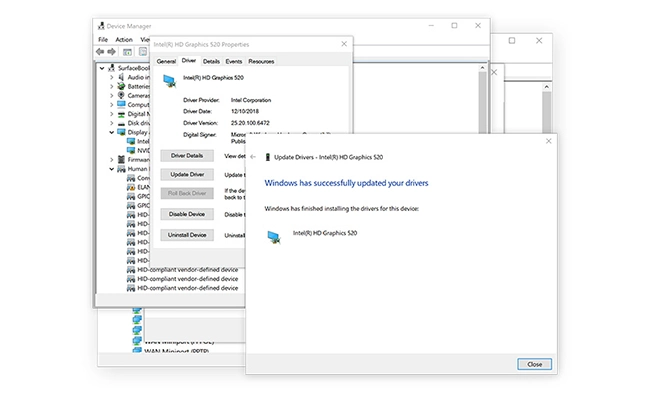Screen dimensions: 650x400
Task: Click the Disable Device button
Action: pyautogui.click(x=187, y=214)
